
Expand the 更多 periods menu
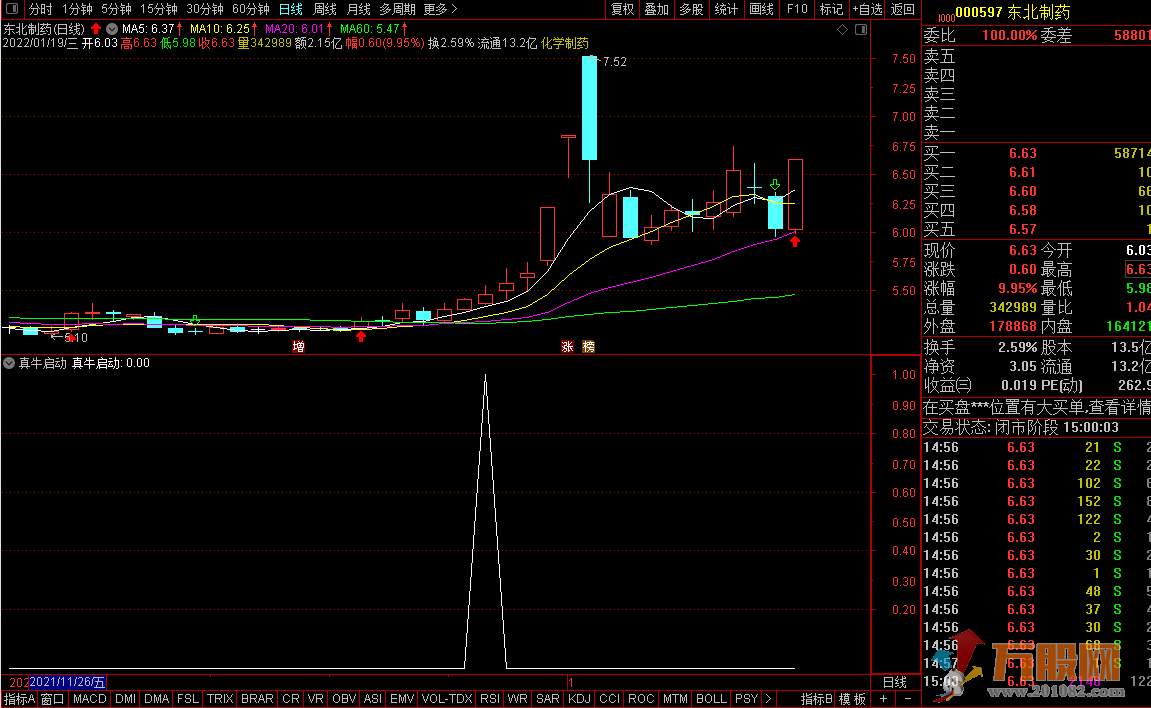(440, 9)
